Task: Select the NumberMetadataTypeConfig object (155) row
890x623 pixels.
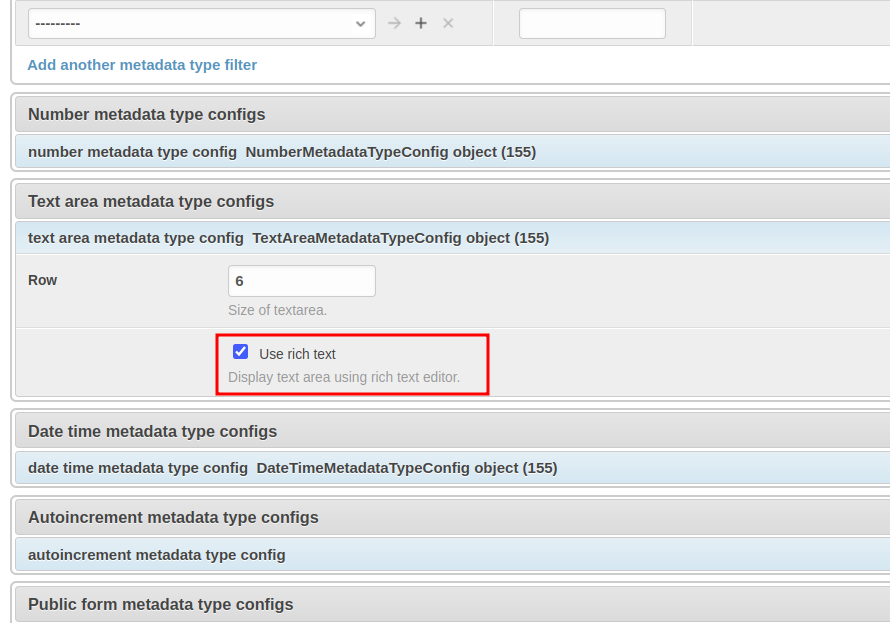Action: click(390, 152)
